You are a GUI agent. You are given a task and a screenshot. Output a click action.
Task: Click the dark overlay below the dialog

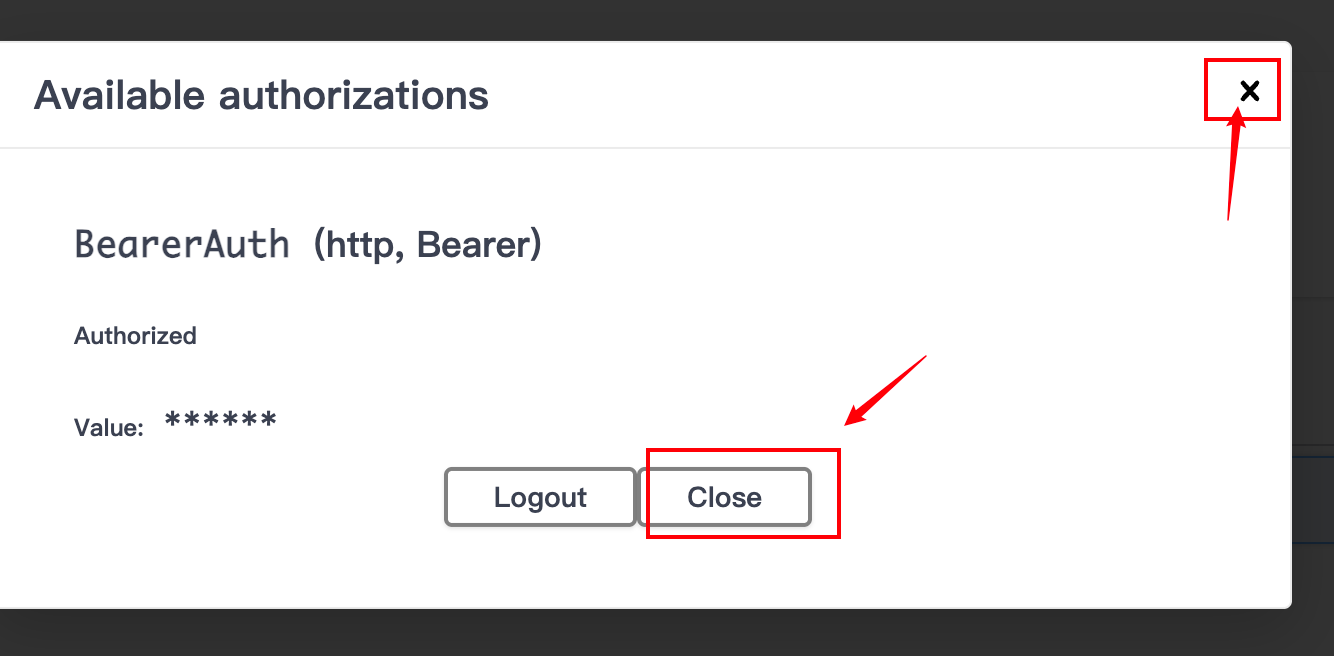pos(660,633)
